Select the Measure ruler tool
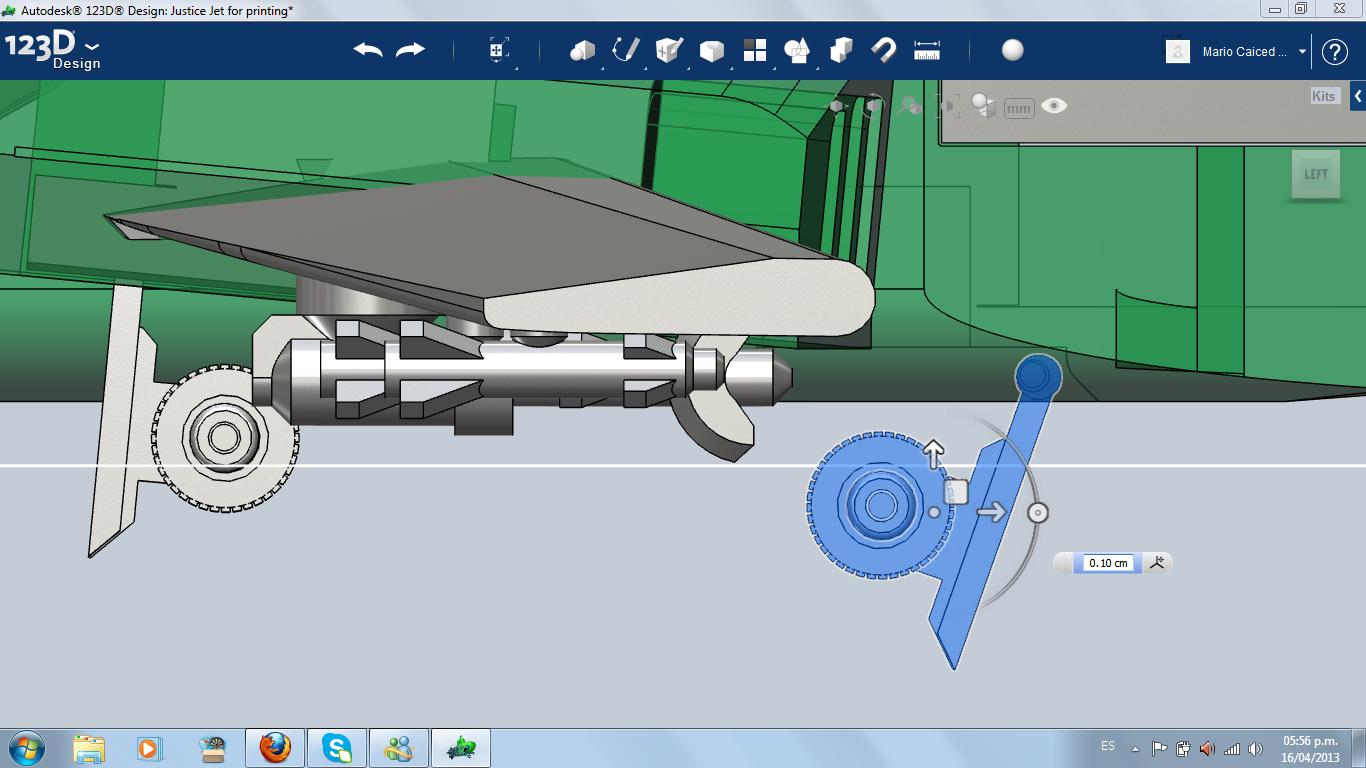Viewport: 1366px width, 768px height. [927, 50]
